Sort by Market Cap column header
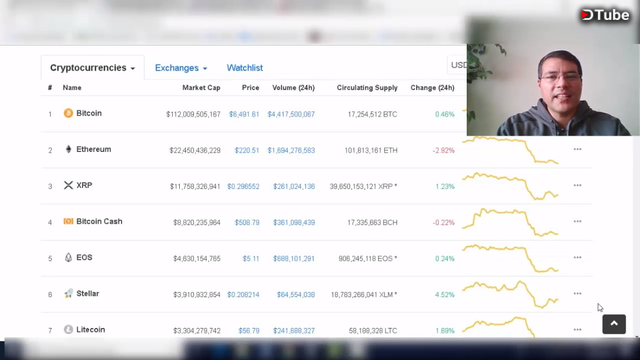This screenshot has height=360, width=640. coord(201,88)
